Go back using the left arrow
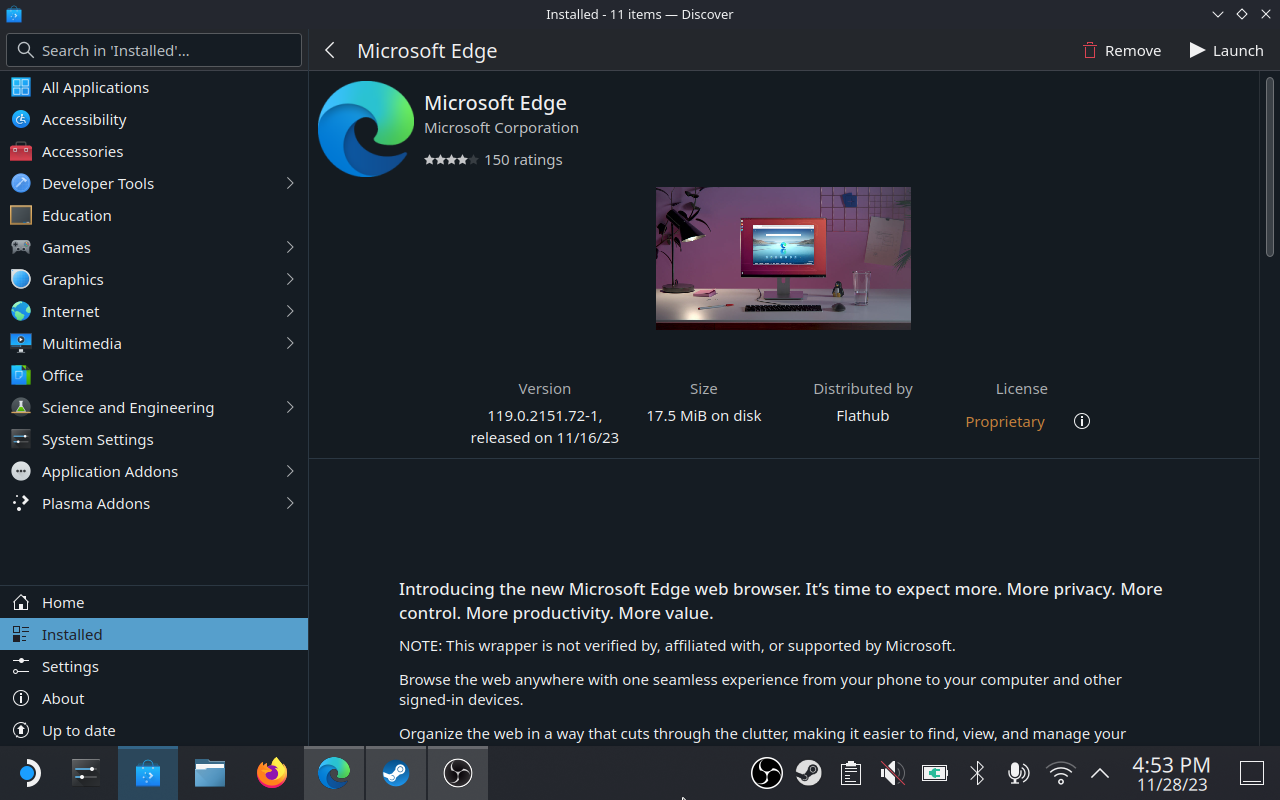The width and height of the screenshot is (1280, 800). pos(330,50)
